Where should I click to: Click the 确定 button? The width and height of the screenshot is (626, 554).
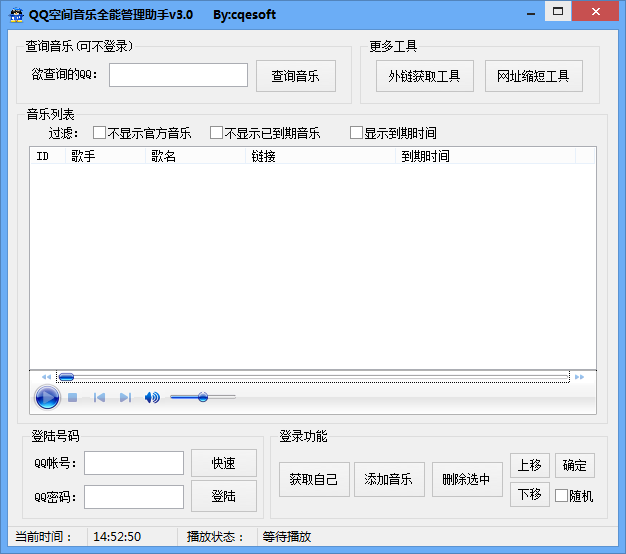pyautogui.click(x=575, y=465)
